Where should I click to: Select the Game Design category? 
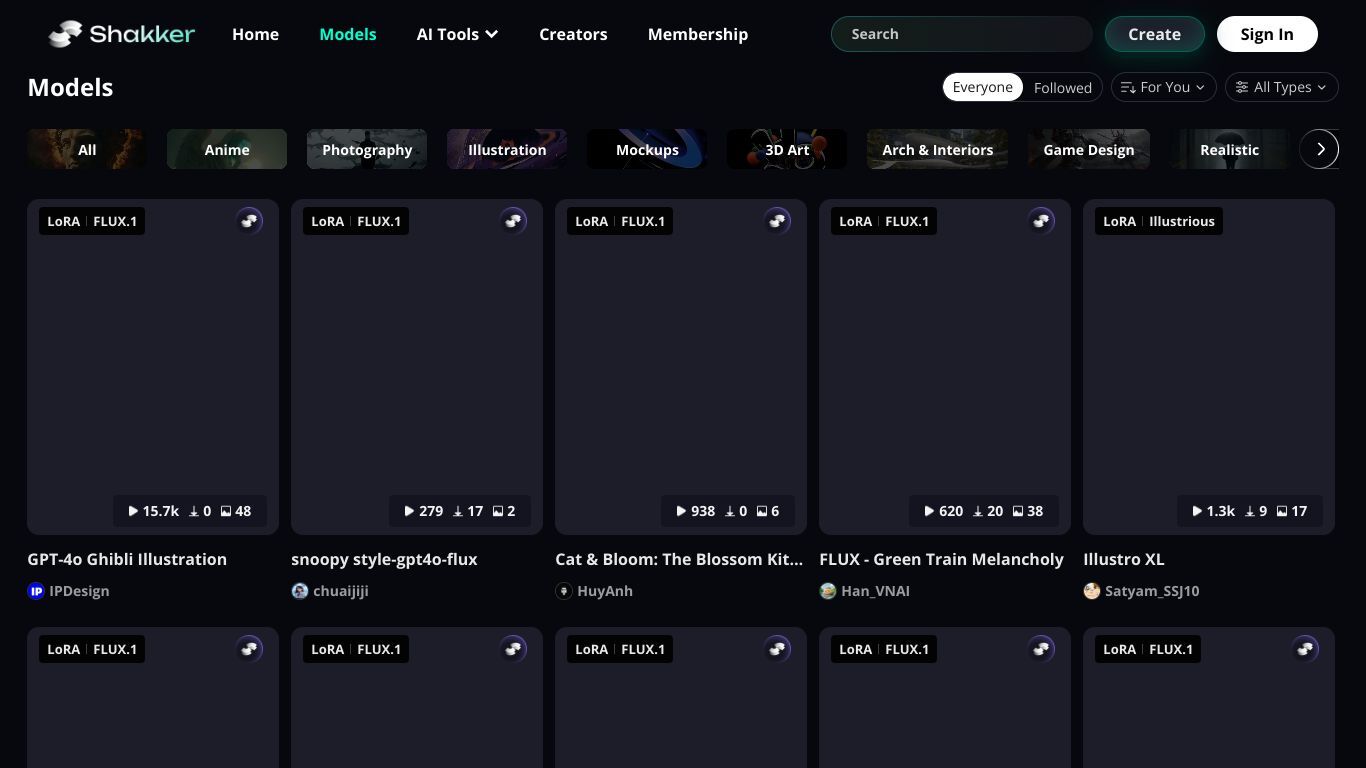(1089, 149)
